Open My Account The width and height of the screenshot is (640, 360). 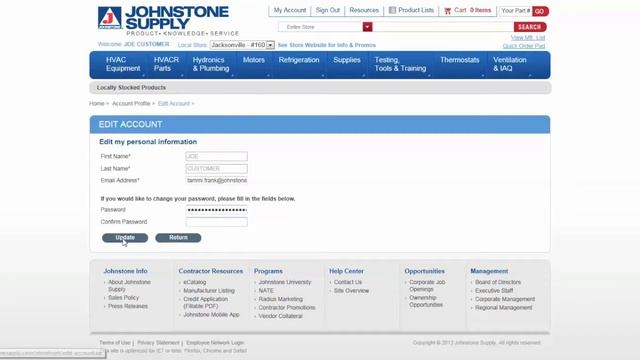pos(290,10)
